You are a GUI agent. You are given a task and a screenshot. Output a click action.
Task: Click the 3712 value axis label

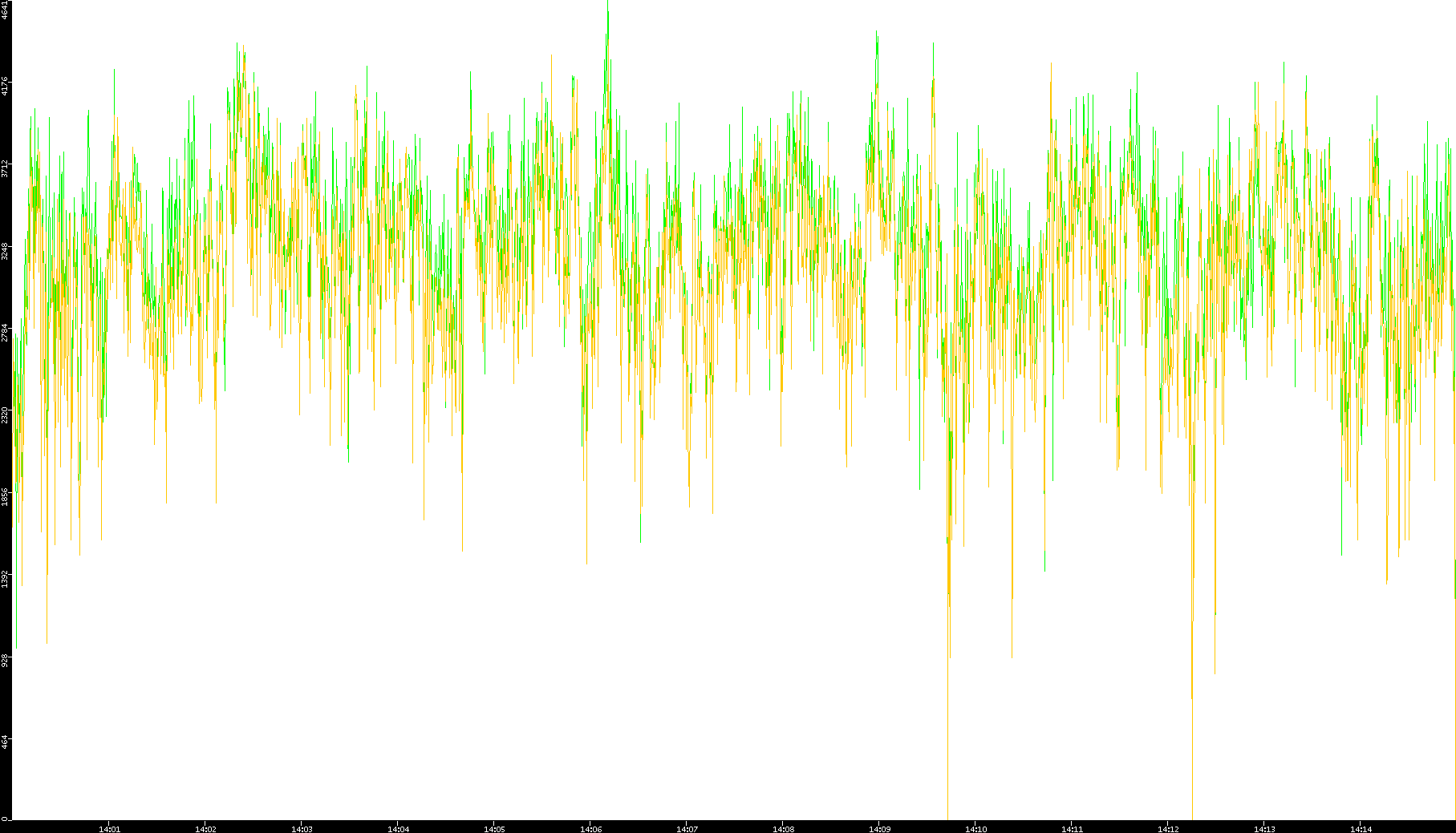tap(5, 168)
